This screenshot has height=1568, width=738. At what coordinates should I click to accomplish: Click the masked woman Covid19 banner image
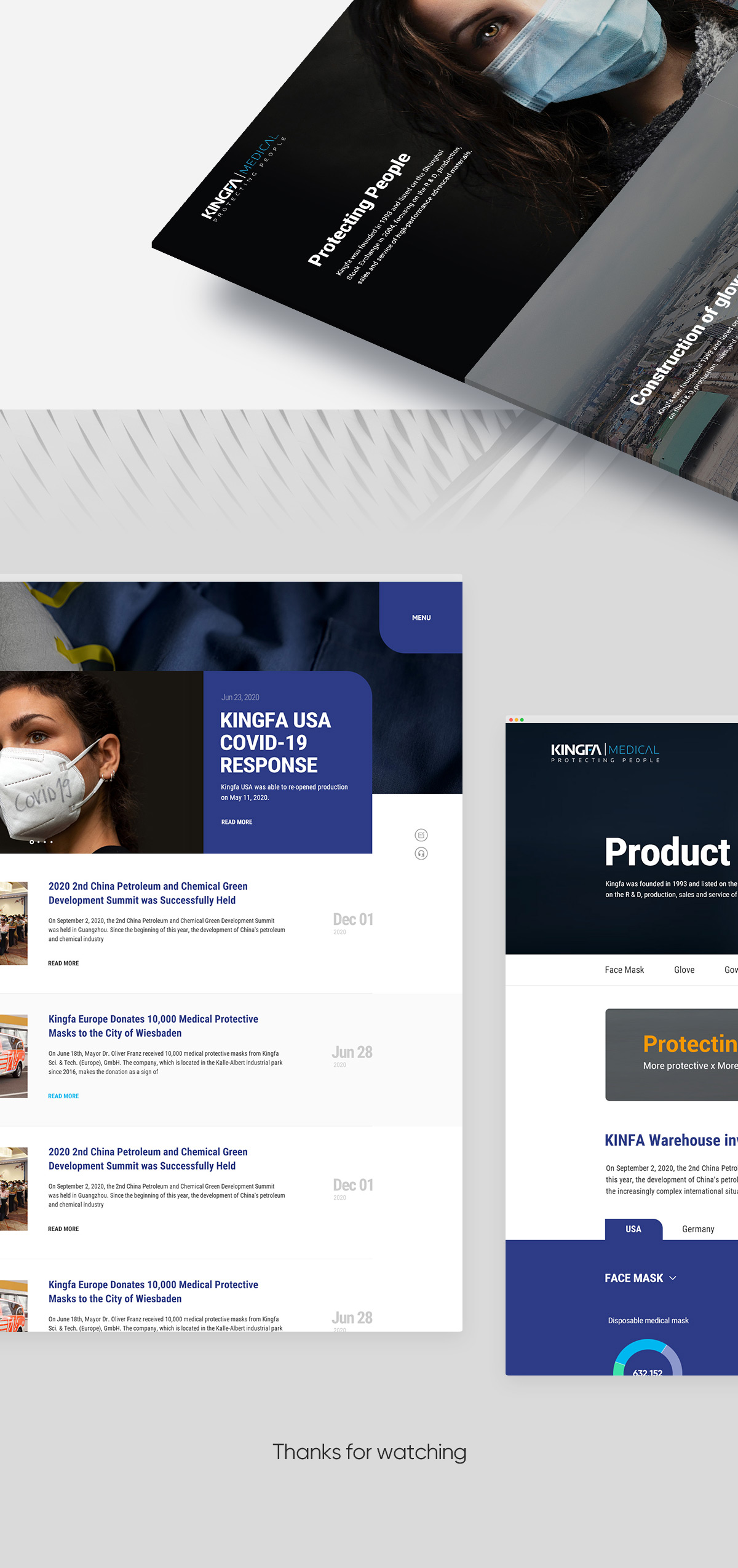pyautogui.click(x=101, y=762)
